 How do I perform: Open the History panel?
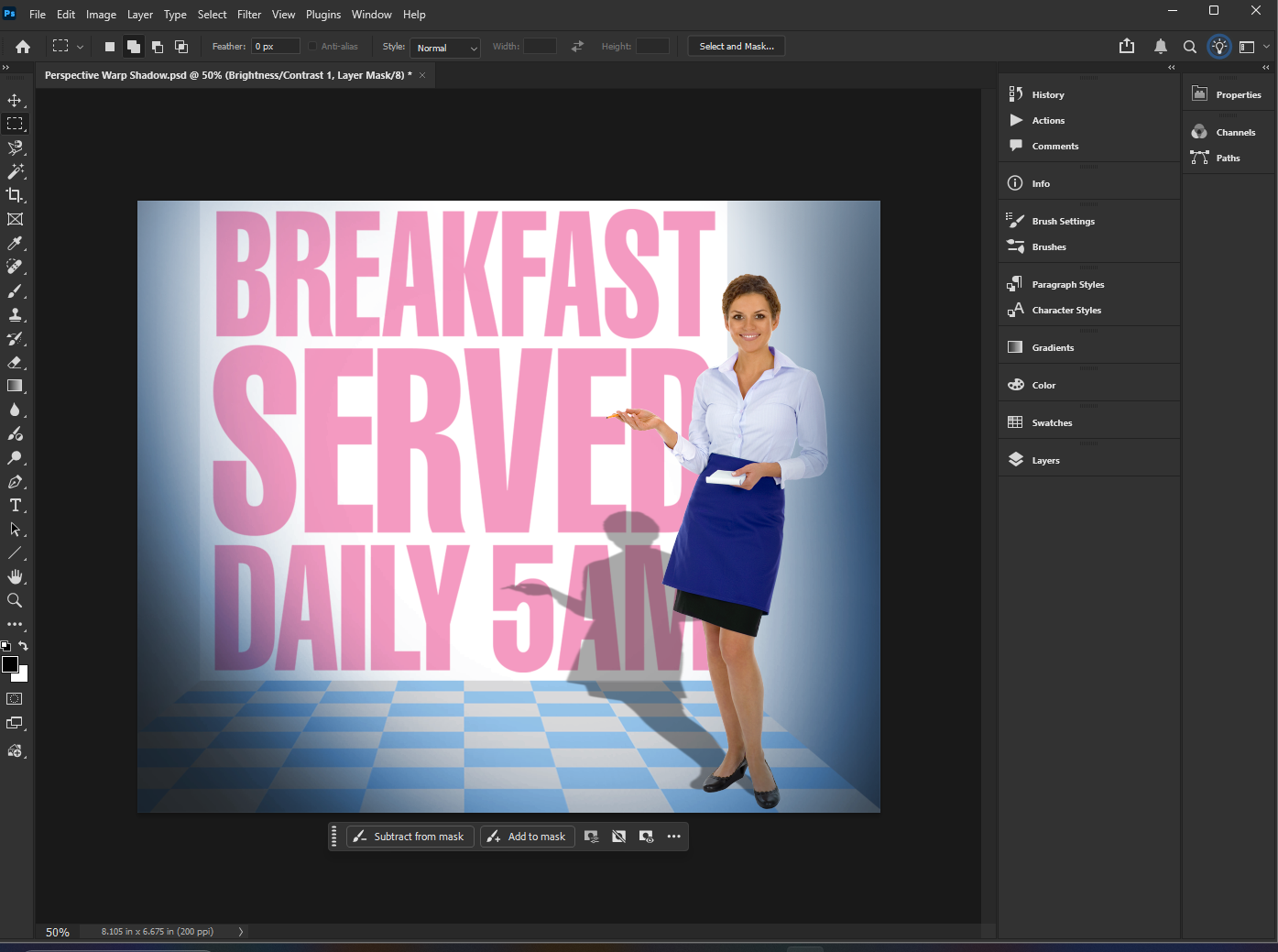[1047, 94]
